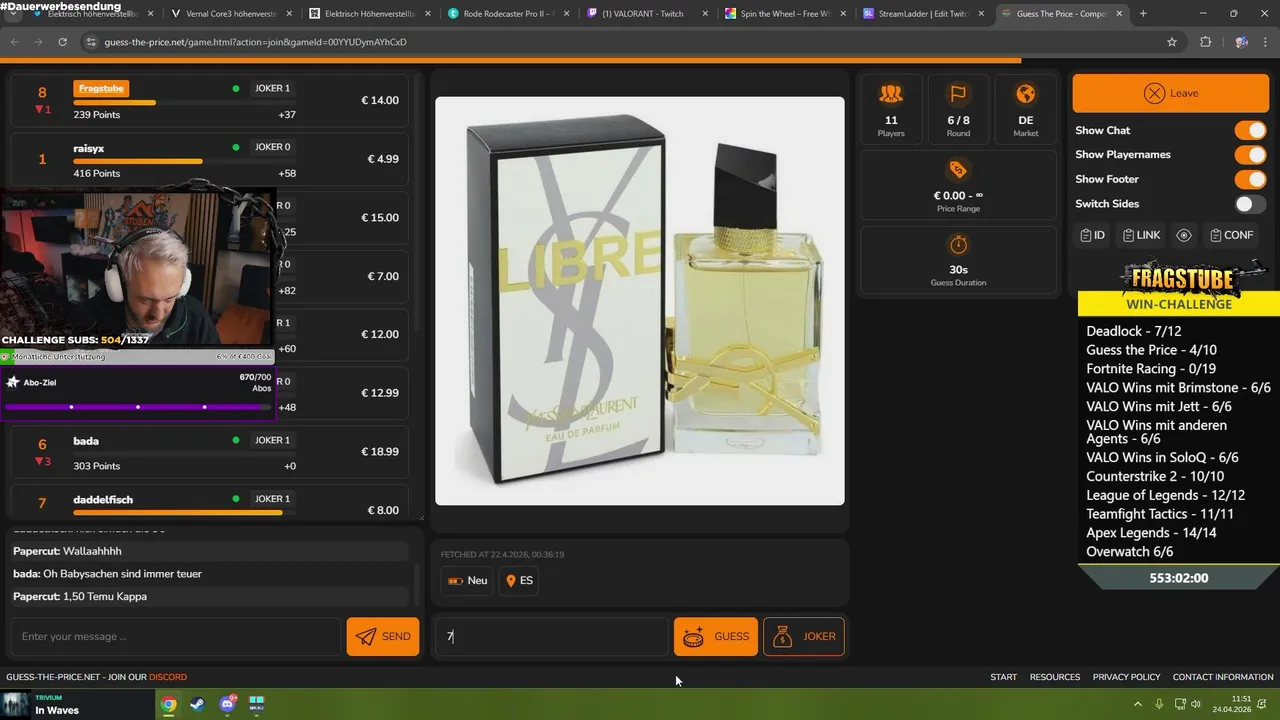Click the € 18.99 guess of bada

tap(380, 452)
